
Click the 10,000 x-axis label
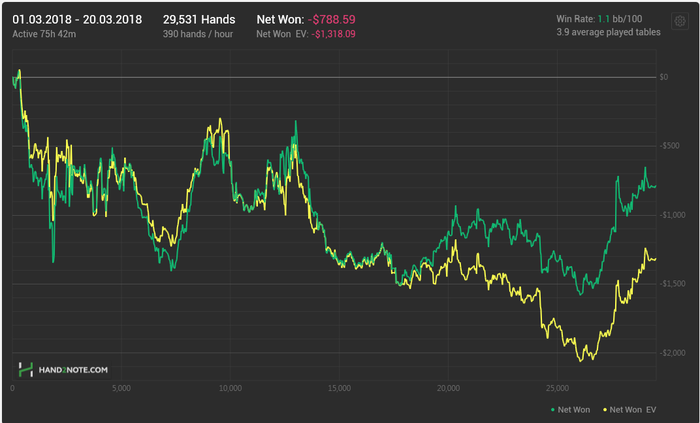[230, 388]
